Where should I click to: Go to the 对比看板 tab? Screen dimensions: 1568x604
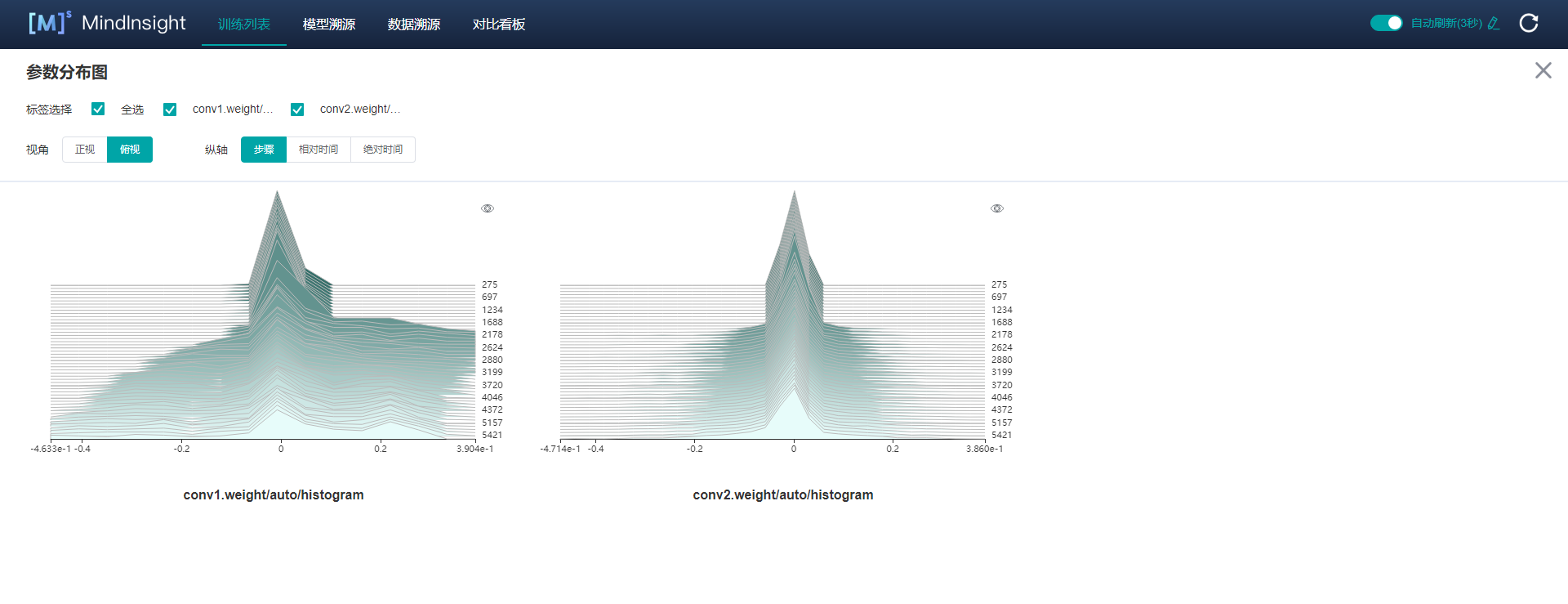click(499, 24)
